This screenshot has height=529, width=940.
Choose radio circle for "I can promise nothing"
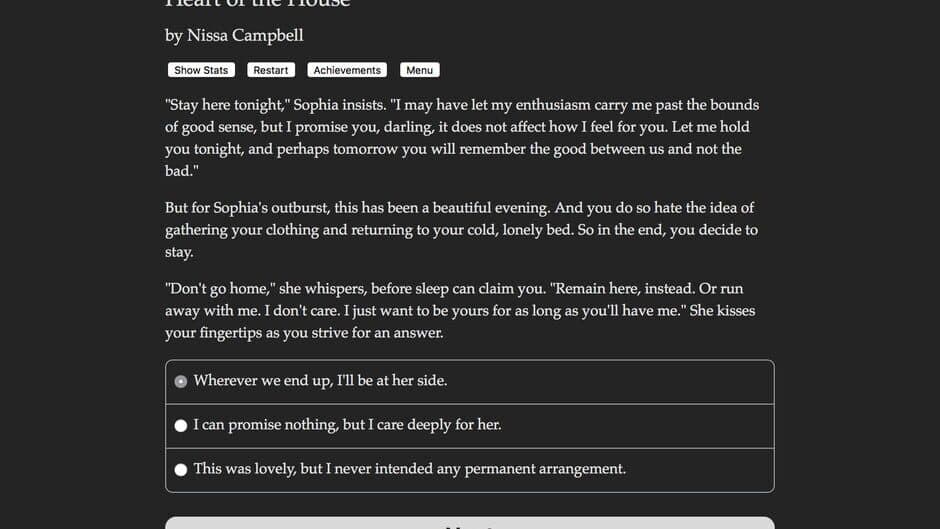coord(181,425)
